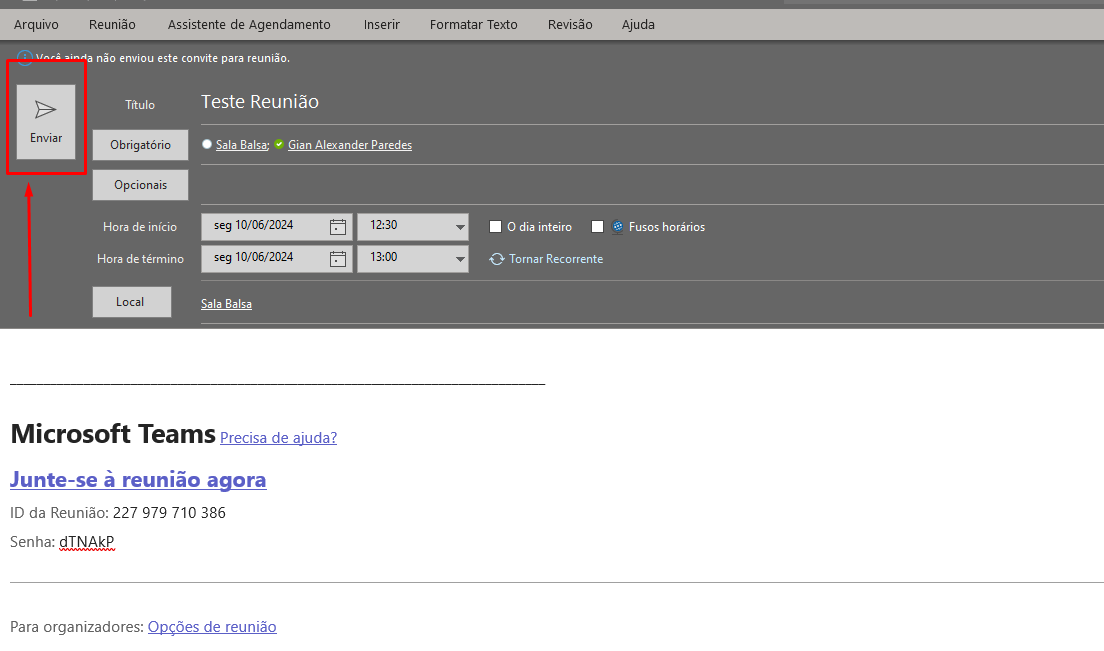Open the Junte-se à reunião agora link
This screenshot has height=651, width=1104.
tap(138, 480)
